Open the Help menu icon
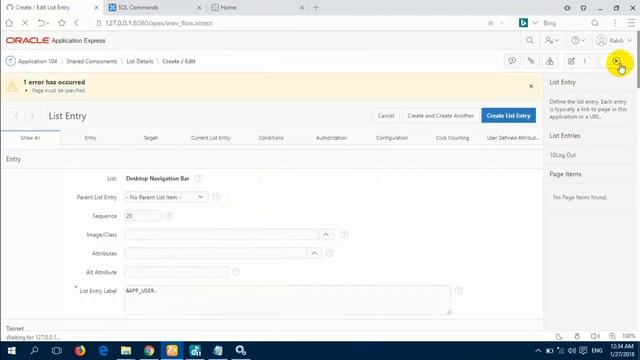Image resolution: width=640 pixels, height=360 pixels. [x=578, y=40]
